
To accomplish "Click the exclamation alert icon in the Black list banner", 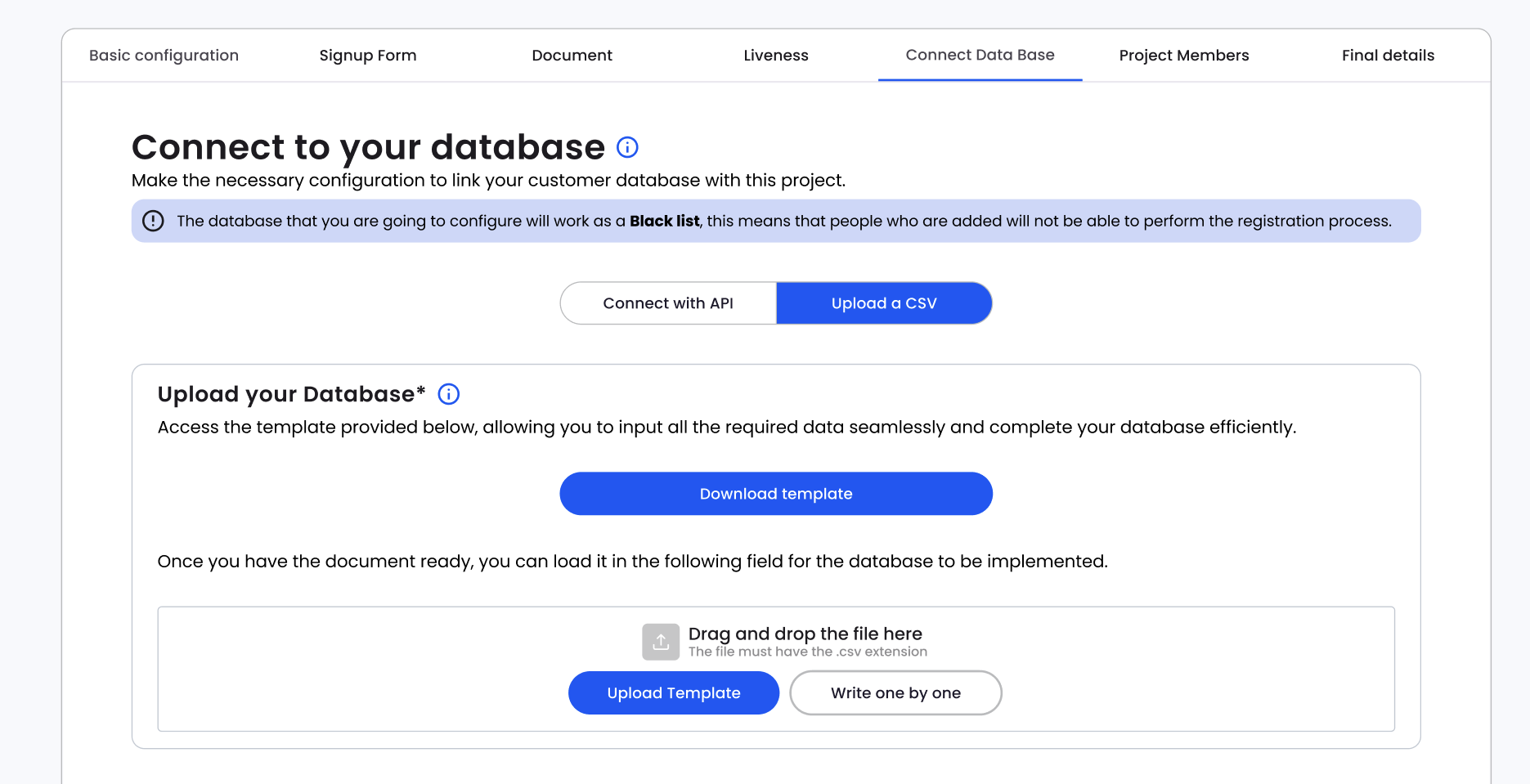I will click(x=153, y=221).
